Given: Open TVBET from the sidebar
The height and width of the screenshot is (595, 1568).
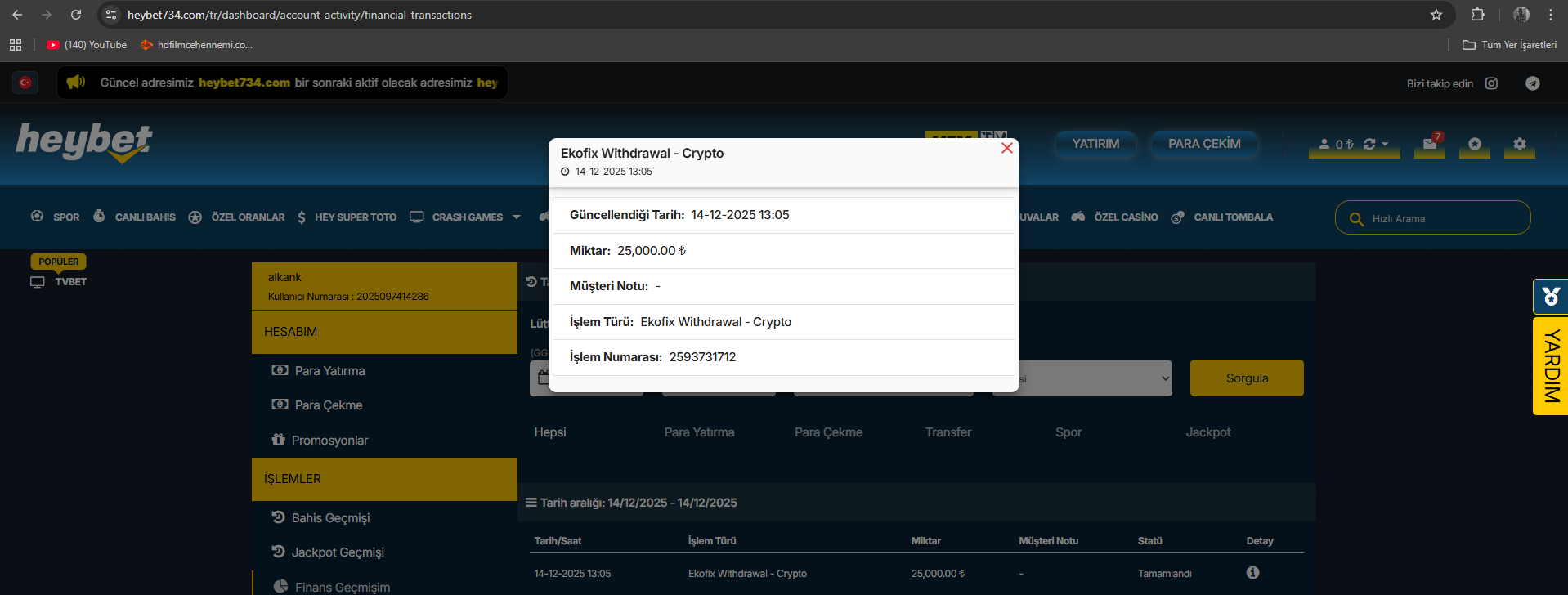Looking at the screenshot, I should point(59,281).
